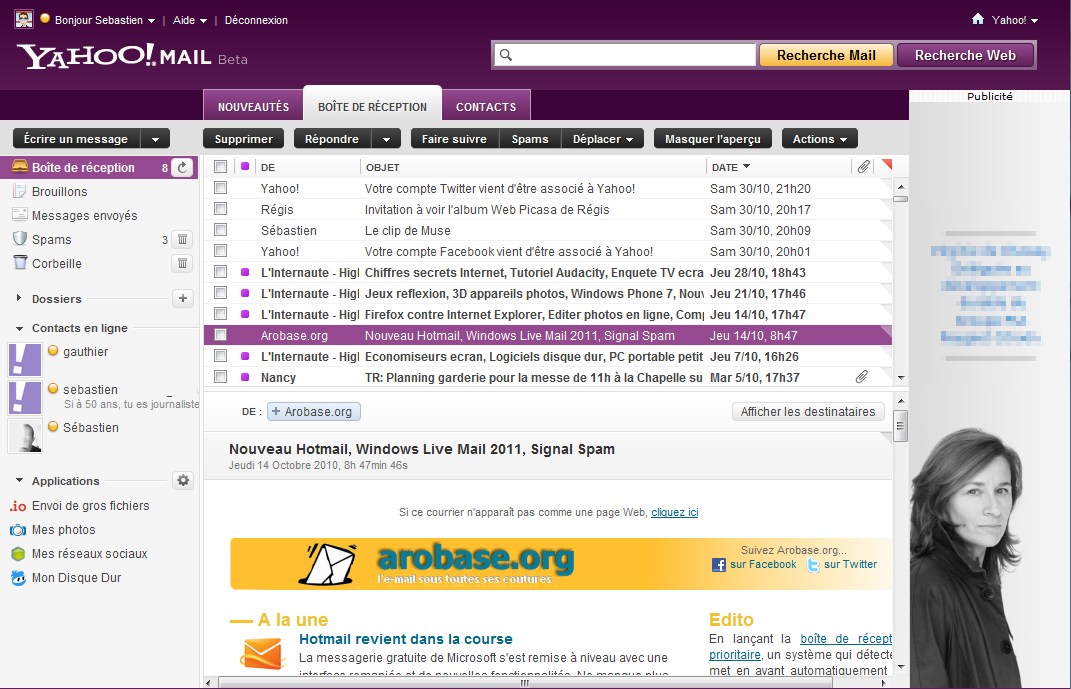This screenshot has height=689, width=1071.
Task: Switch to the Nouveautés tab
Action: (x=253, y=106)
